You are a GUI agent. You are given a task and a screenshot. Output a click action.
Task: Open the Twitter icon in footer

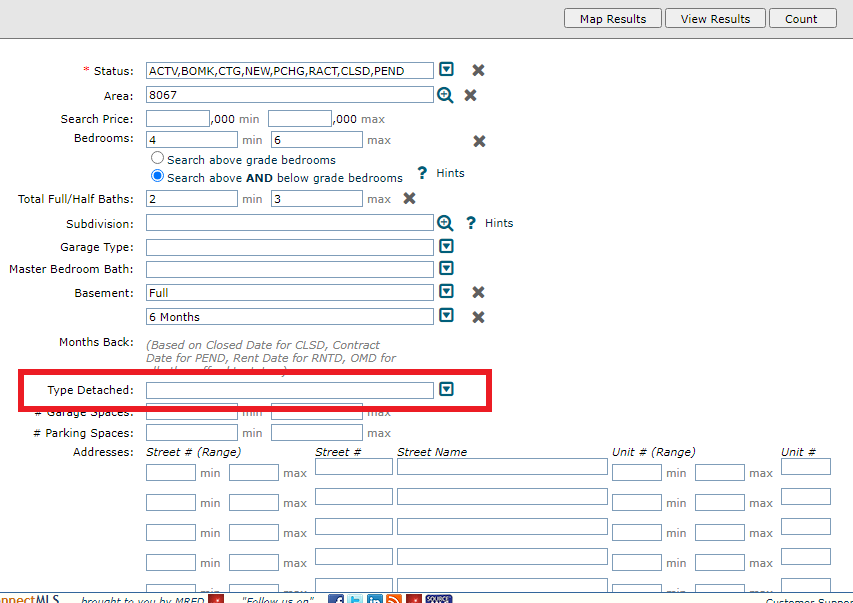point(355,599)
